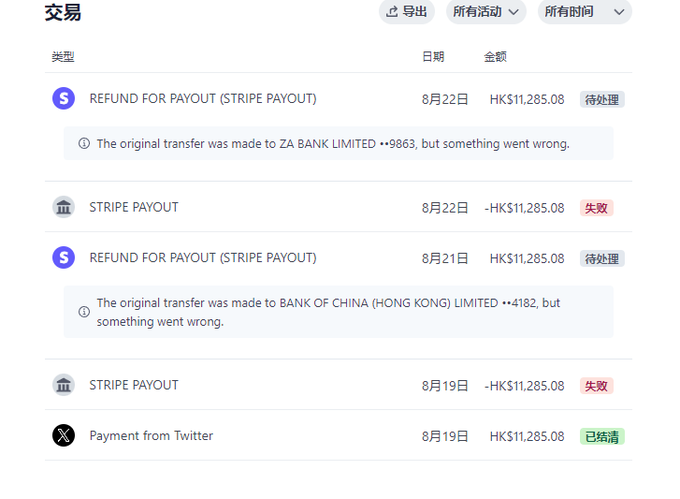Click the ZA BANK LIMITED transfer notice

(x=338, y=144)
